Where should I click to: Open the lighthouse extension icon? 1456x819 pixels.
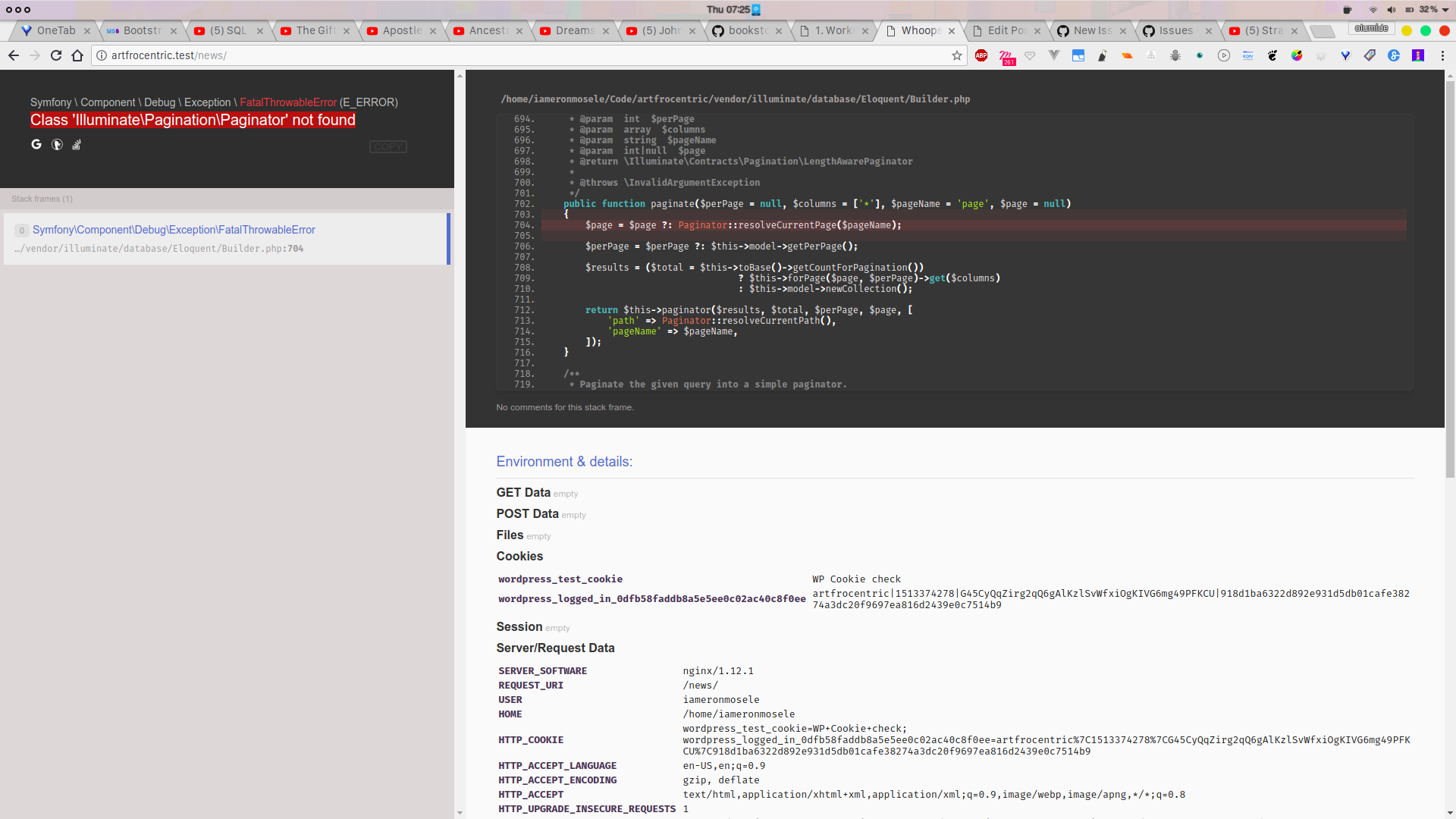pyautogui.click(x=1418, y=55)
